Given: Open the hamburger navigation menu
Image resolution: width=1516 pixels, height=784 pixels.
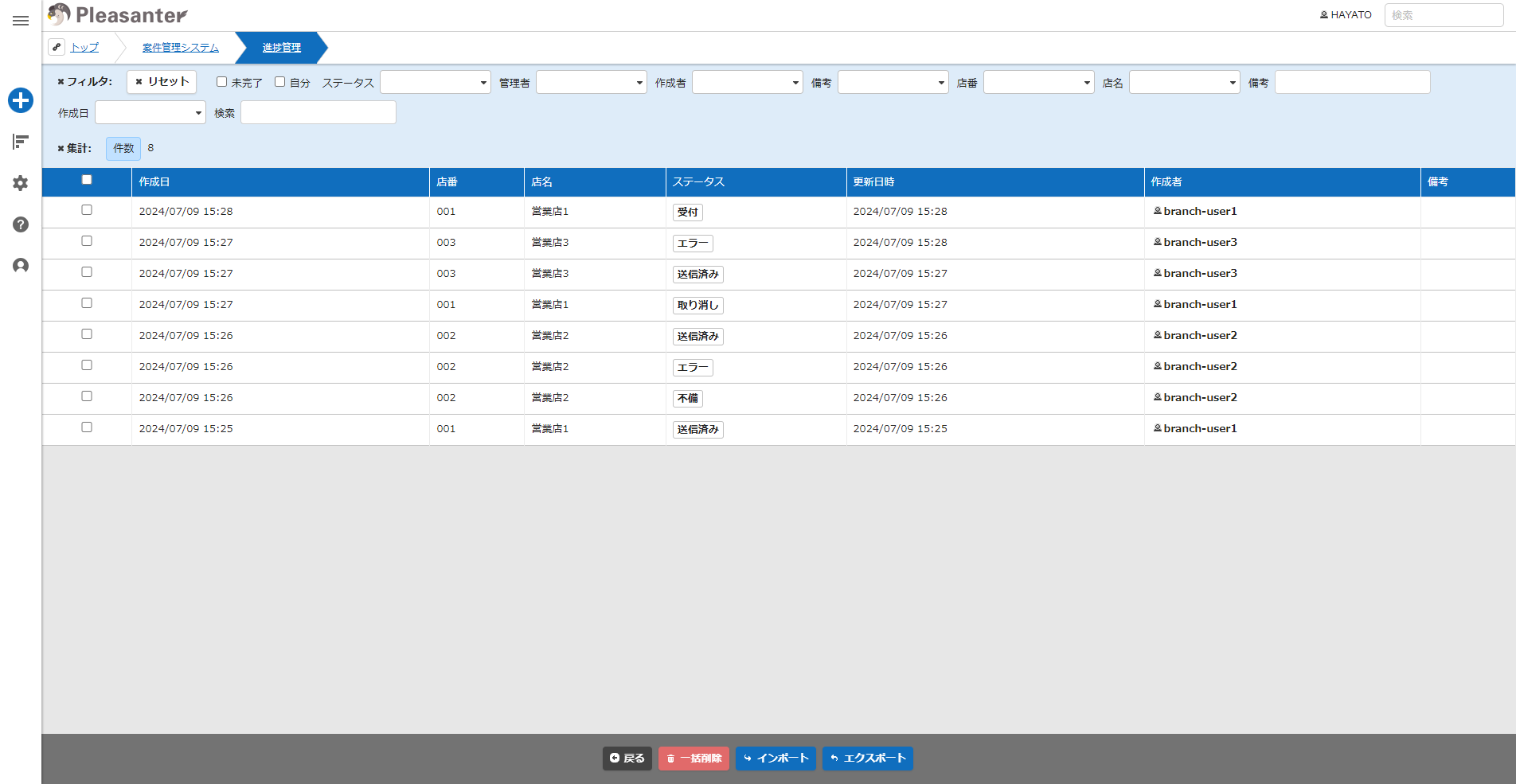Looking at the screenshot, I should [21, 21].
